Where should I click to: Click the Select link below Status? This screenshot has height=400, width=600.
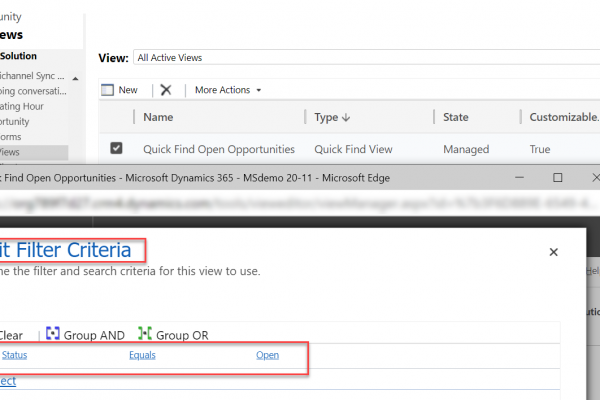click(x=8, y=381)
